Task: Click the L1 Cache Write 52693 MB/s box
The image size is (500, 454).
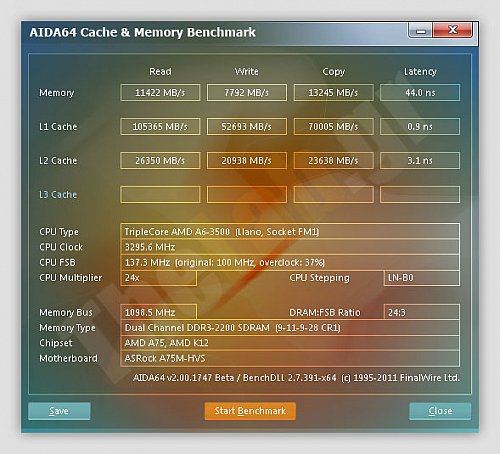Action: click(247, 126)
